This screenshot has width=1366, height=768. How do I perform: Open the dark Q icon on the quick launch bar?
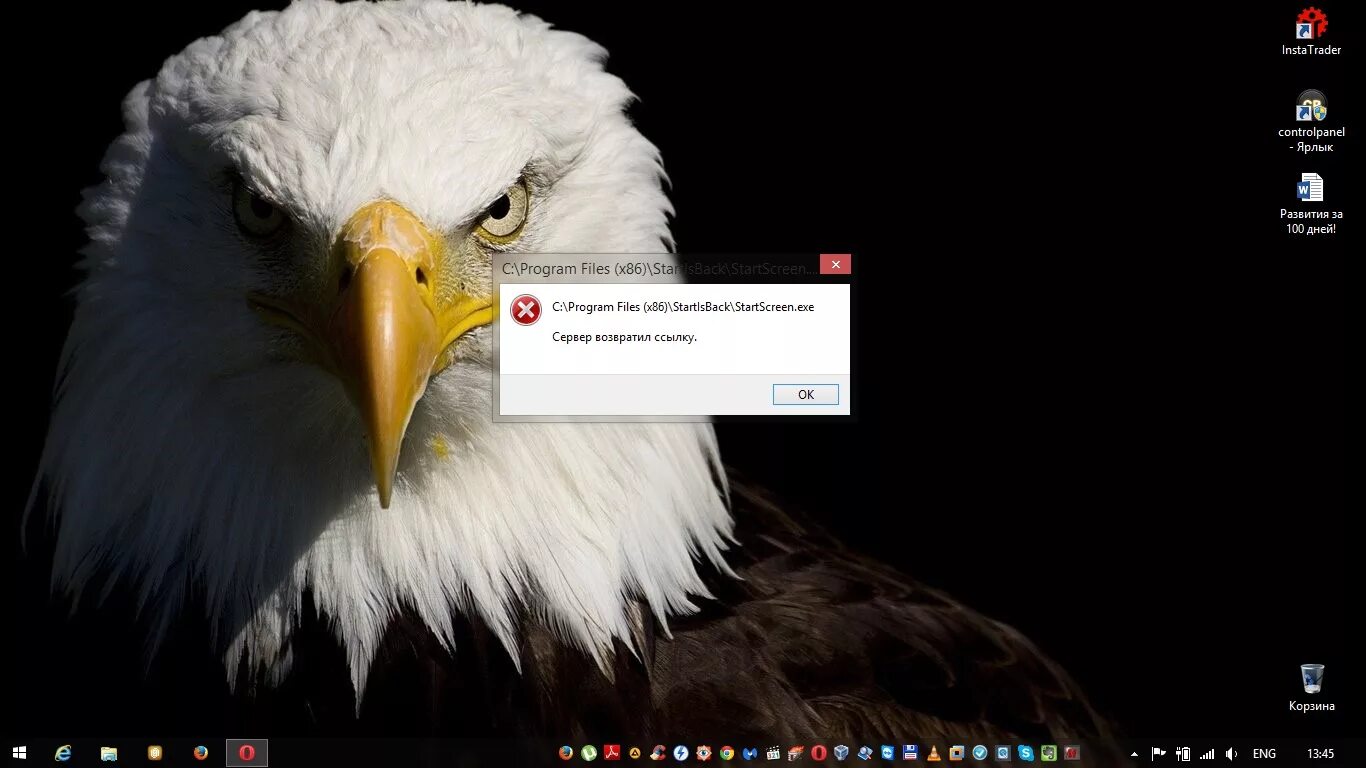pos(1003,753)
